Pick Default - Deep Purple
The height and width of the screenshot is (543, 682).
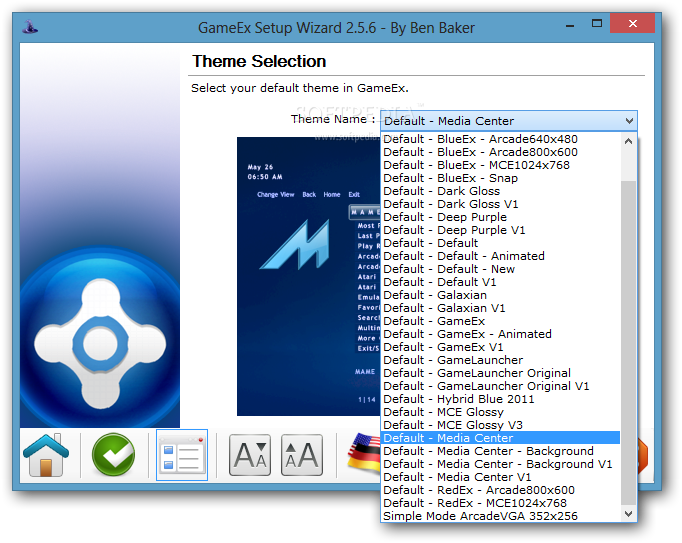(x=500, y=217)
